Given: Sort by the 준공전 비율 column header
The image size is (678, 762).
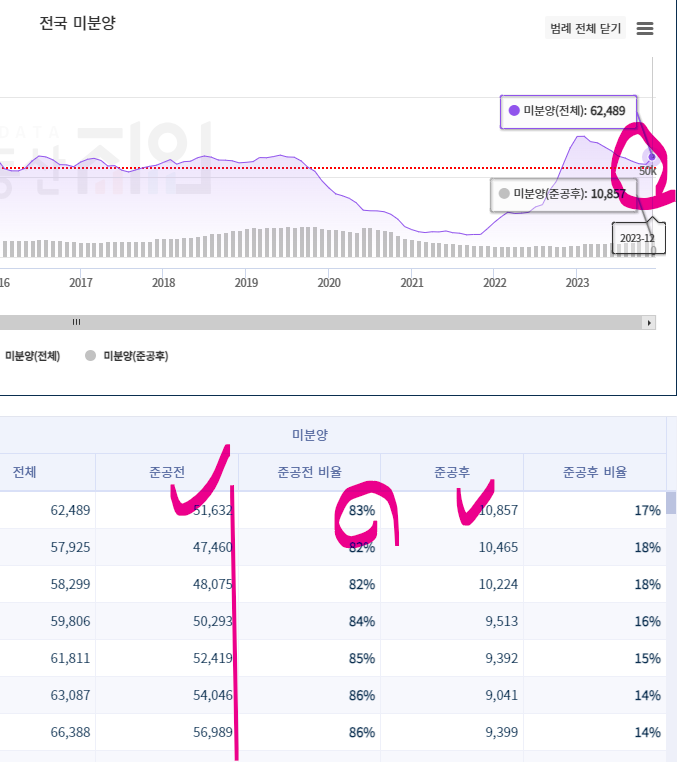Looking at the screenshot, I should [x=310, y=472].
